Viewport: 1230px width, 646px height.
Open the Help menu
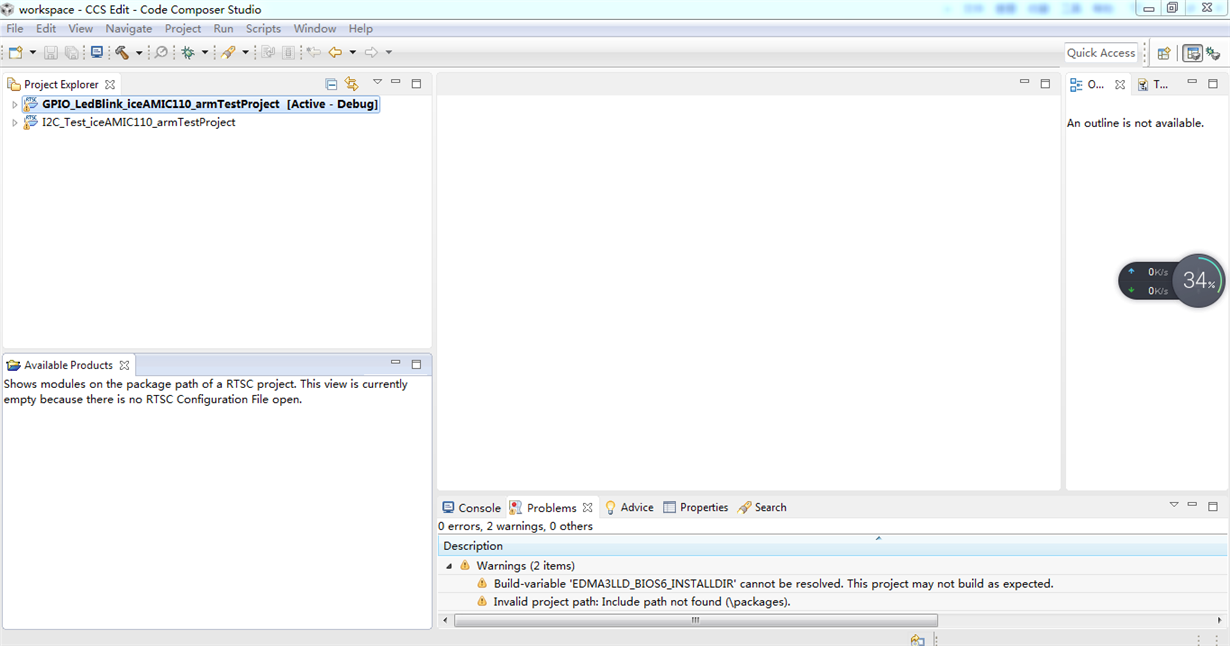(361, 29)
